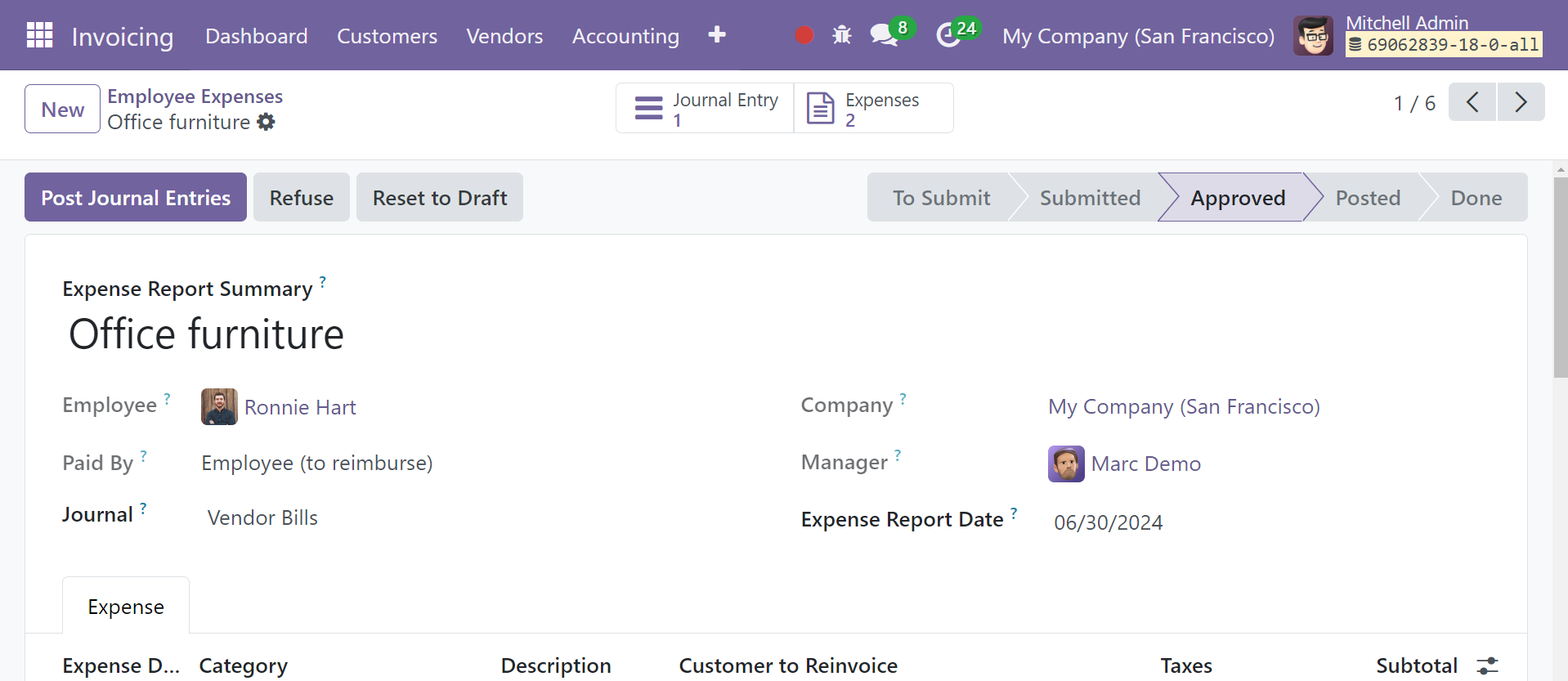The height and width of the screenshot is (681, 1568).
Task: Click the Invoicing app title
Action: point(123,36)
